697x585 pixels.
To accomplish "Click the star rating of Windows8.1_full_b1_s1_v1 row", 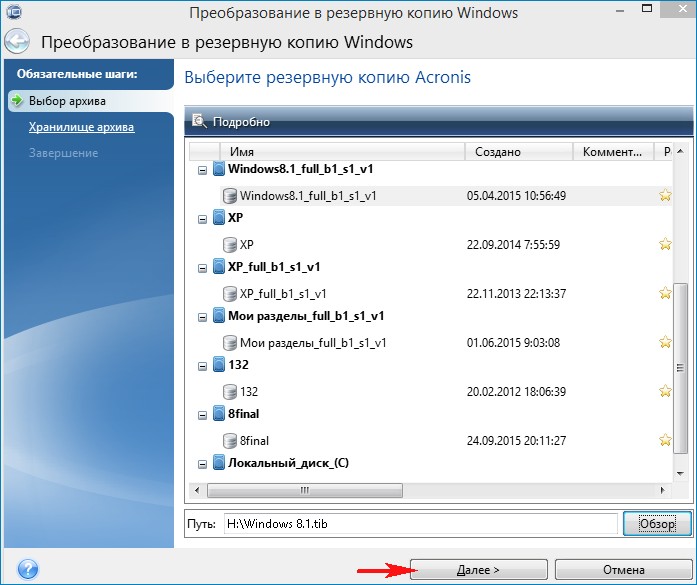I will [x=665, y=195].
